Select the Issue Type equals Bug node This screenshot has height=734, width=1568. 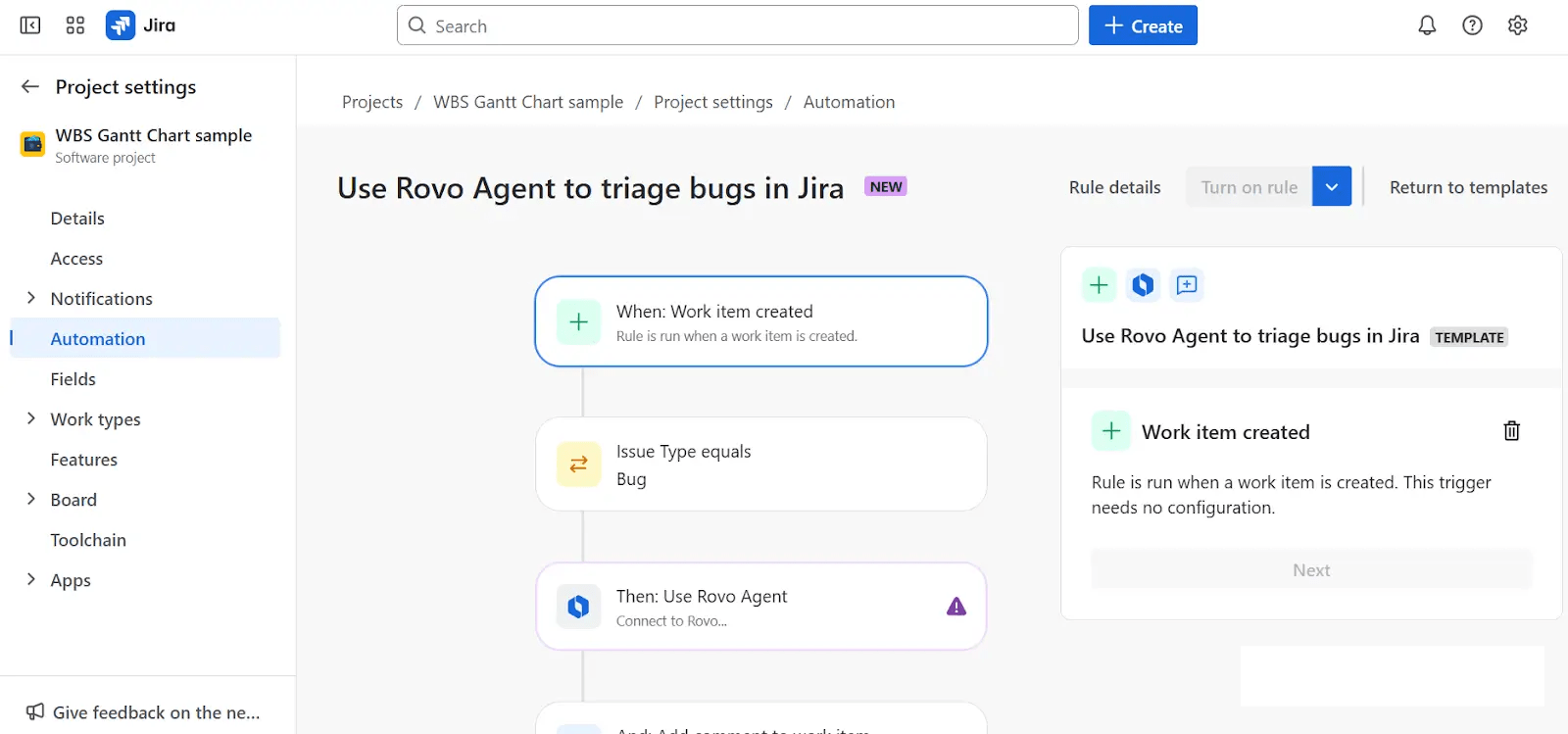[x=761, y=465]
